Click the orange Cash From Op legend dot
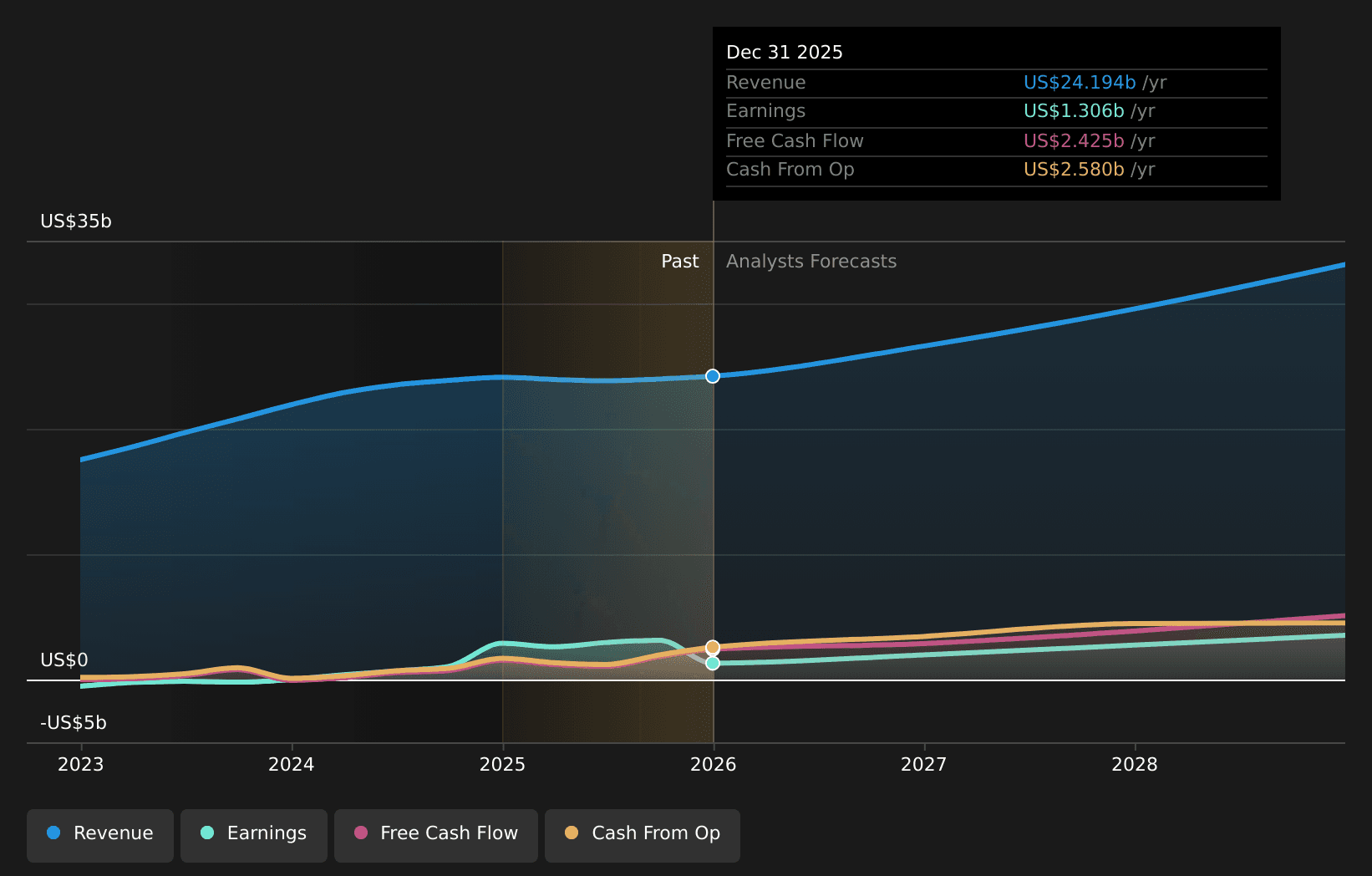 pyautogui.click(x=572, y=833)
